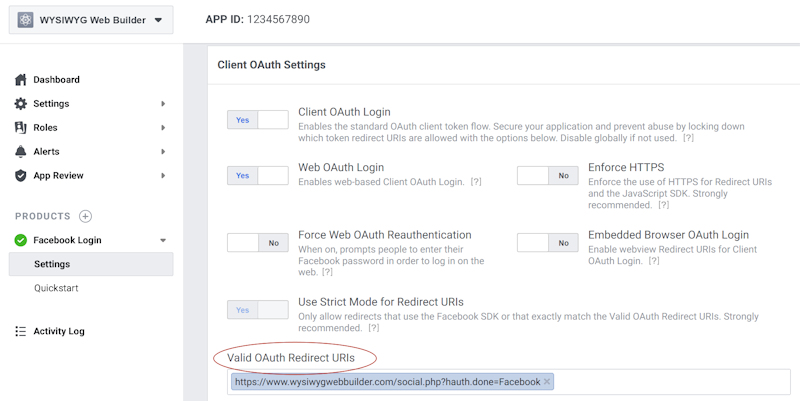Collapse the Facebook Login section arrow
Screen dimensions: 800x401
pyautogui.click(x=163, y=240)
